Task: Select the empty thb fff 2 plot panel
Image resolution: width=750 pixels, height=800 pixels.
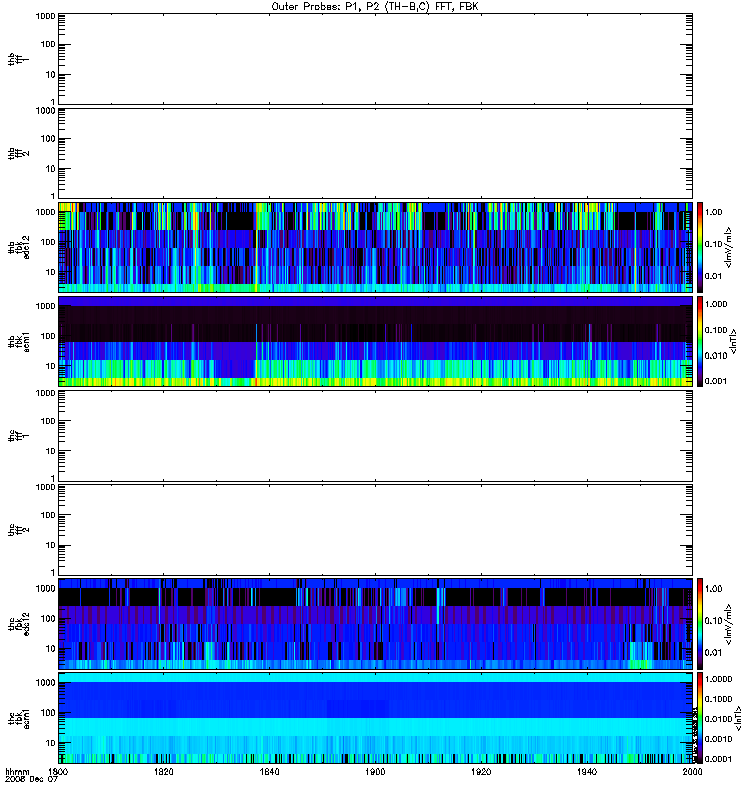Action: click(x=375, y=153)
